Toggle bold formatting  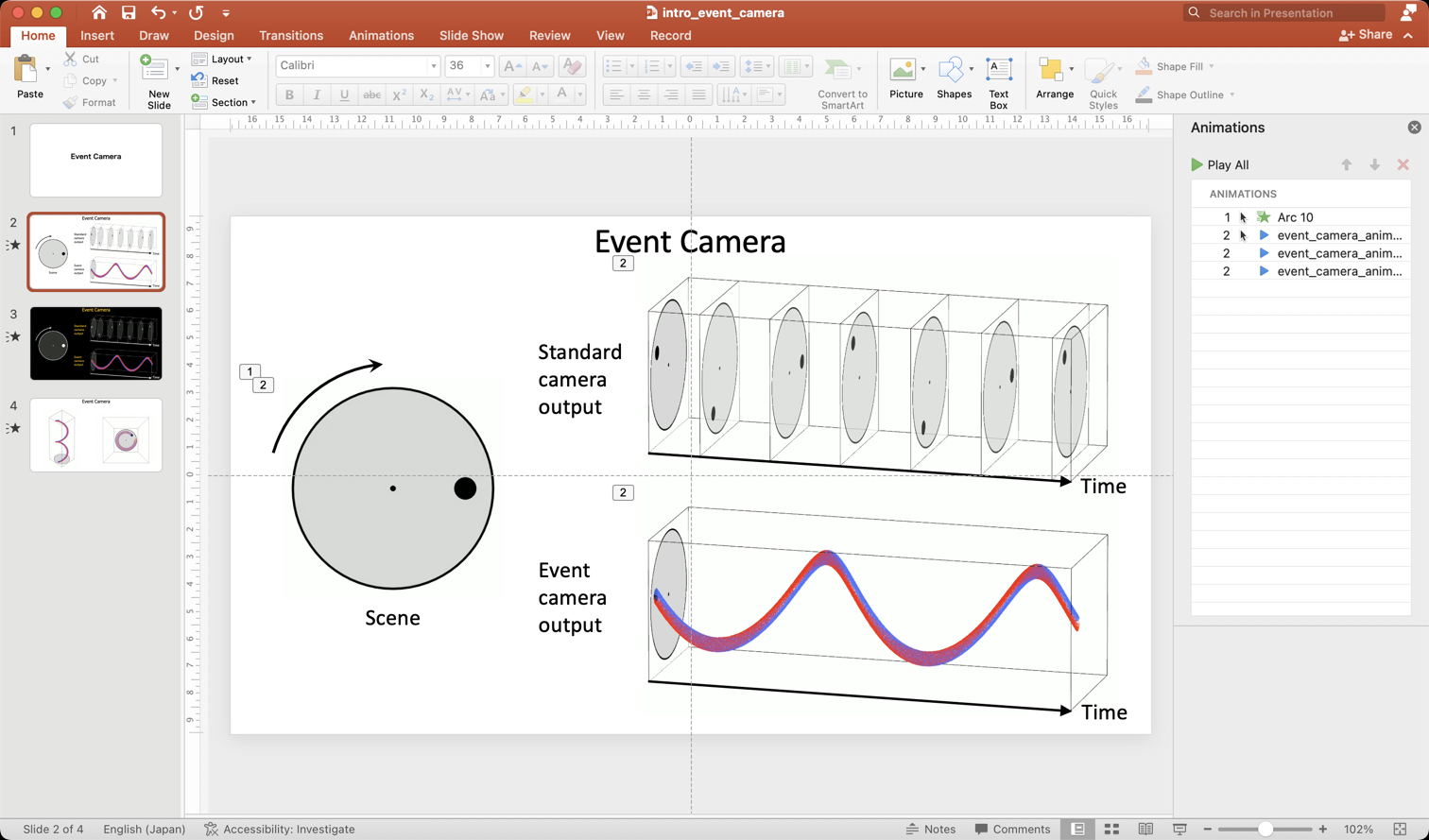tap(289, 94)
